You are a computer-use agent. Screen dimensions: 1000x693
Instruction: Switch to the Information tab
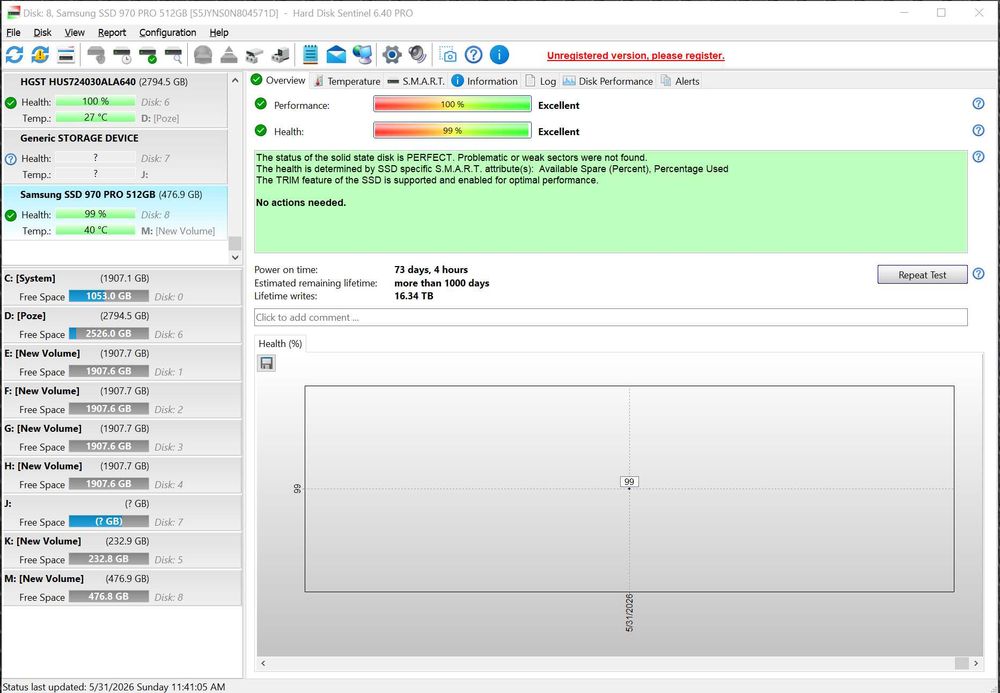tap(485, 81)
